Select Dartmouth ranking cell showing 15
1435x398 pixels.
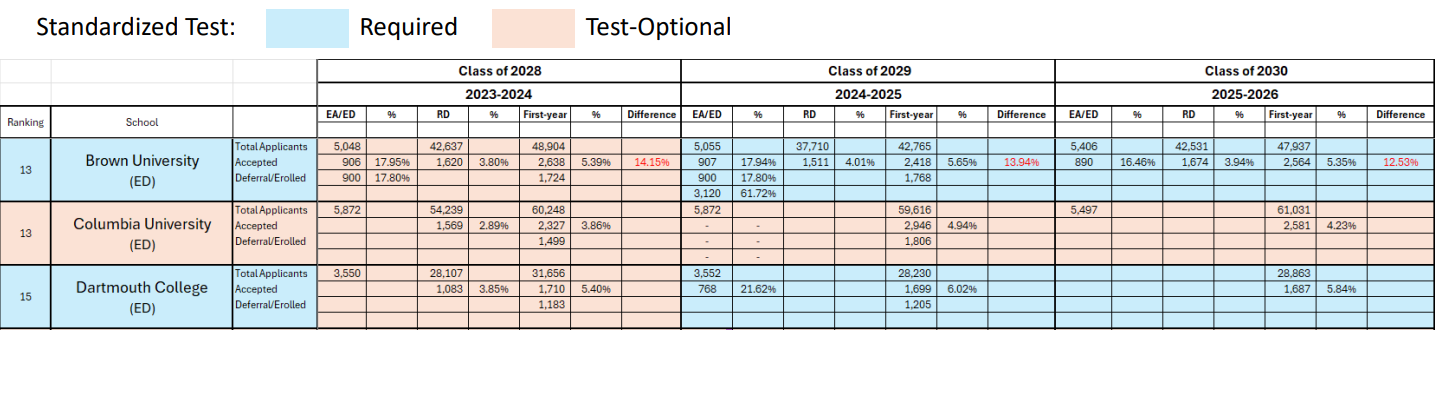[26, 296]
